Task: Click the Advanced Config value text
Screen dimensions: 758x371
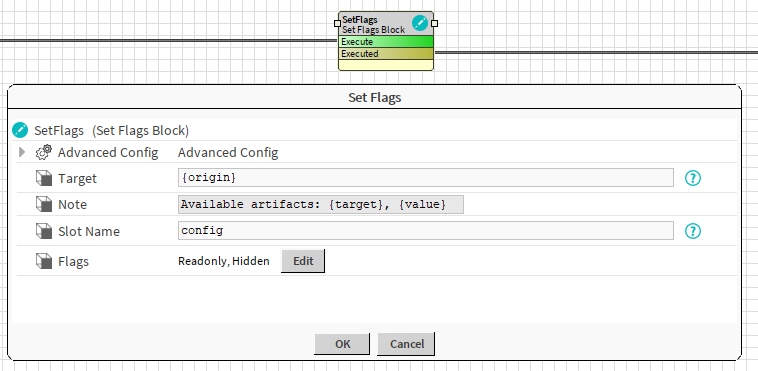Action: click(228, 153)
